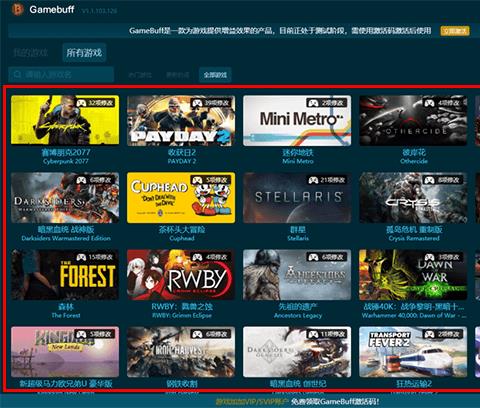The image size is (480, 408).
Task: Open the Ancestors Legacy thumbnail
Action: [297, 275]
